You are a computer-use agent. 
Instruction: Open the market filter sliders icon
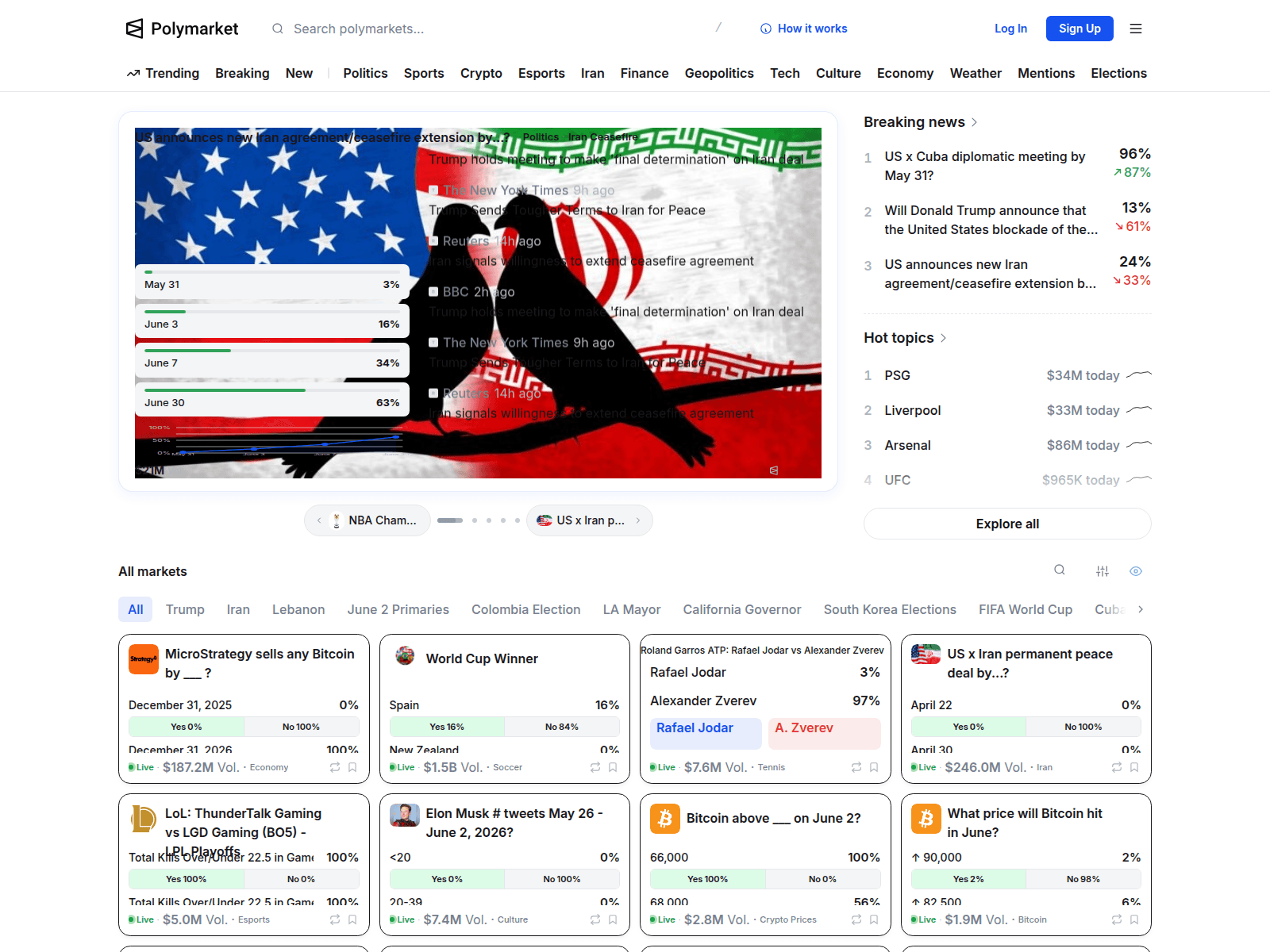[1103, 571]
